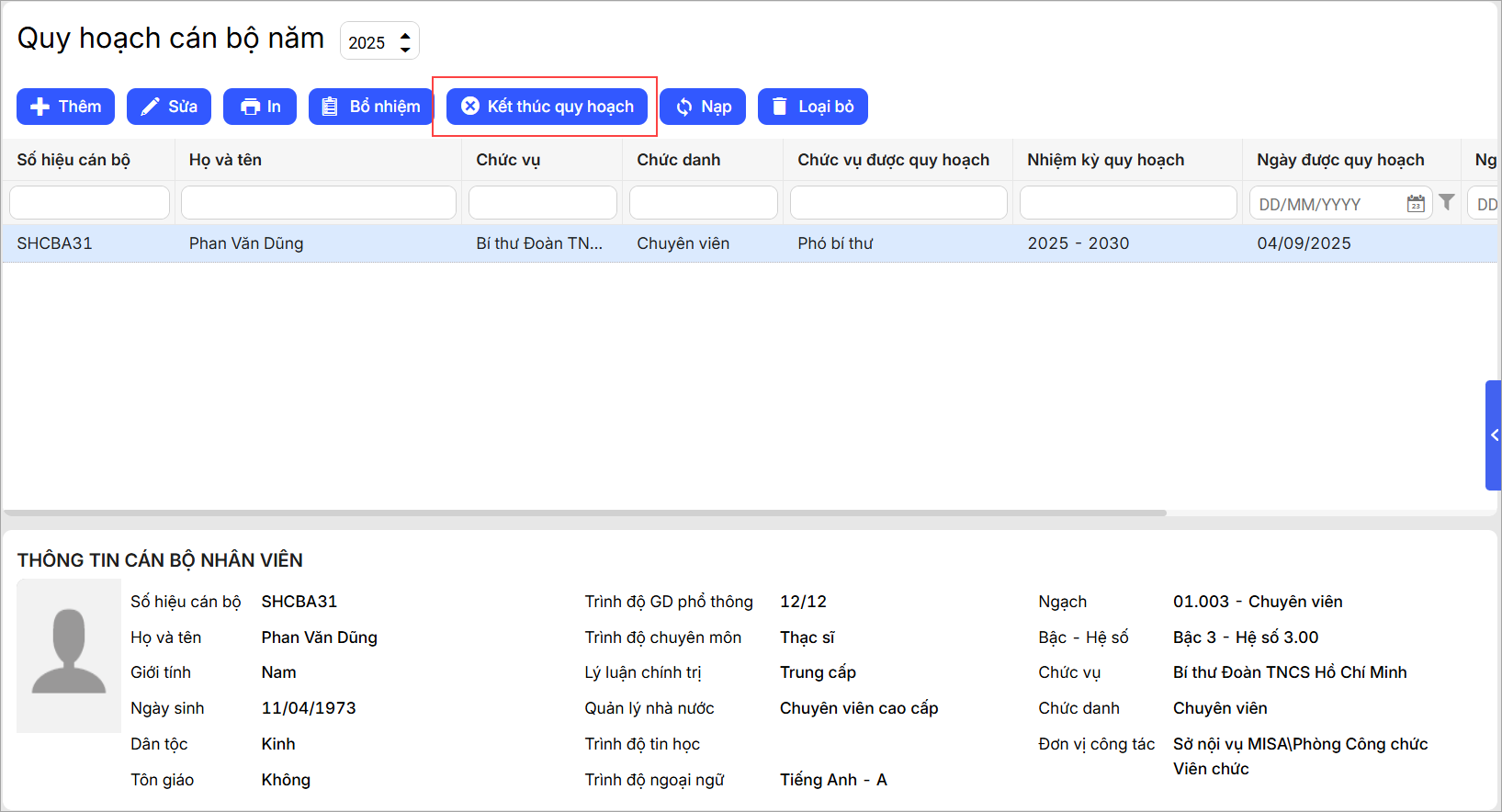The height and width of the screenshot is (812, 1502).
Task: Click the employee avatar placeholder photo
Action: pos(69,655)
